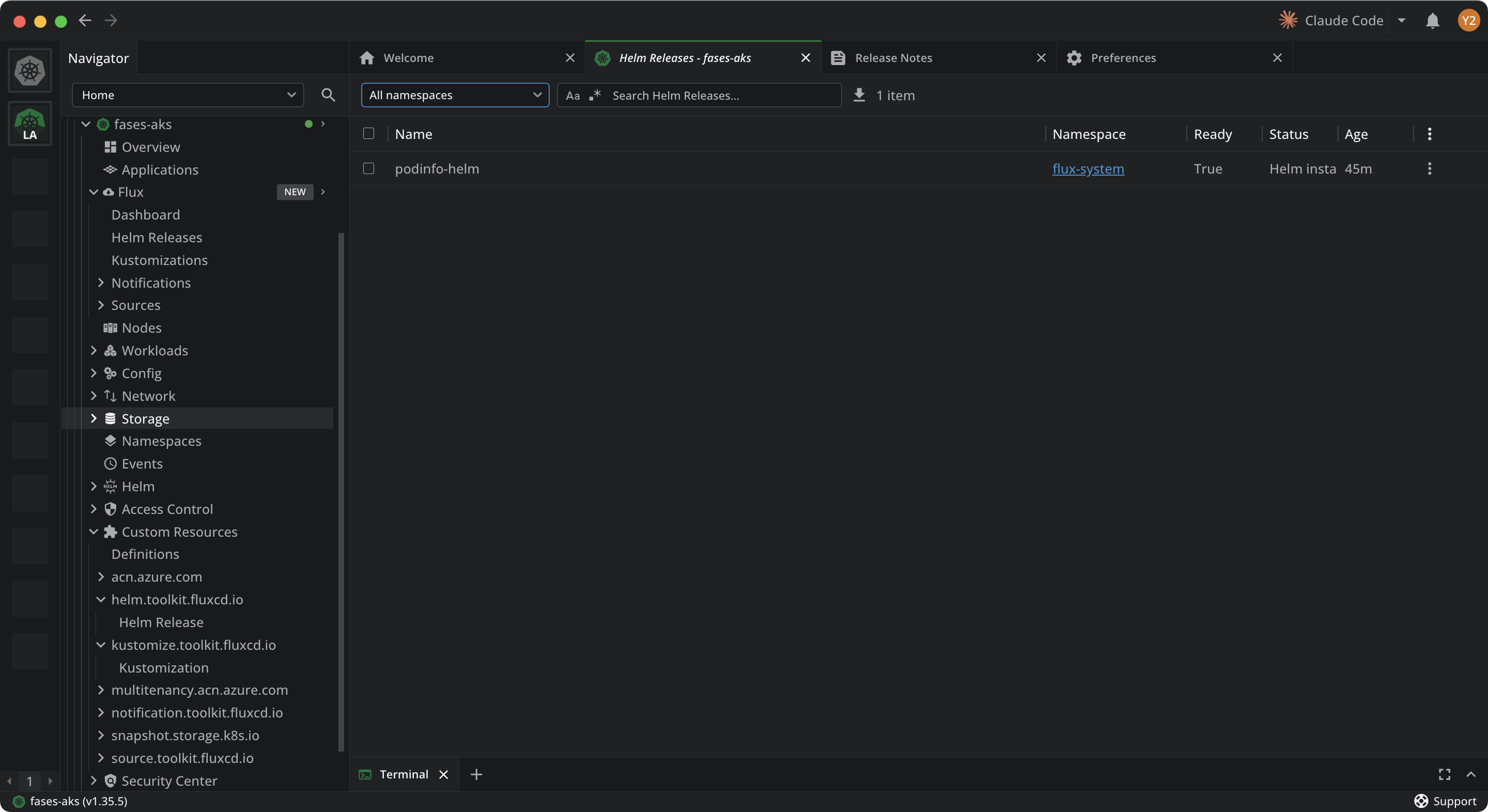Select the LA cluster hotbar icon
Viewport: 1488px width, 812px height.
(29, 123)
